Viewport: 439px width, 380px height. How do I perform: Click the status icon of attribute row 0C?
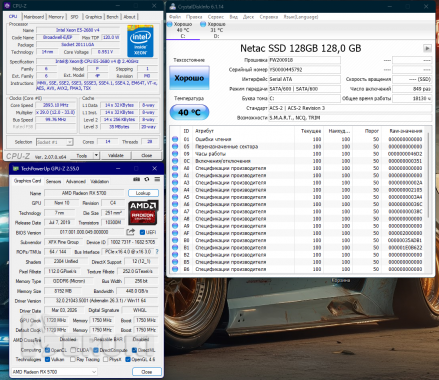point(175,161)
